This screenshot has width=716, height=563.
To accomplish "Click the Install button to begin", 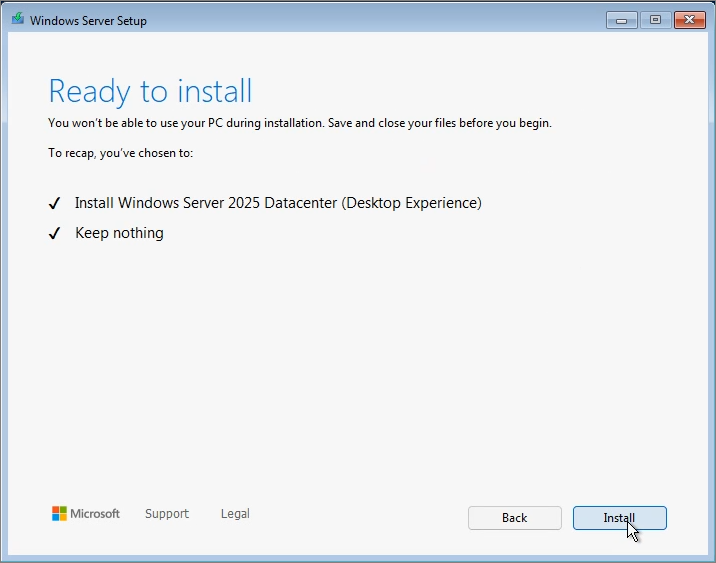I will click(x=620, y=518).
